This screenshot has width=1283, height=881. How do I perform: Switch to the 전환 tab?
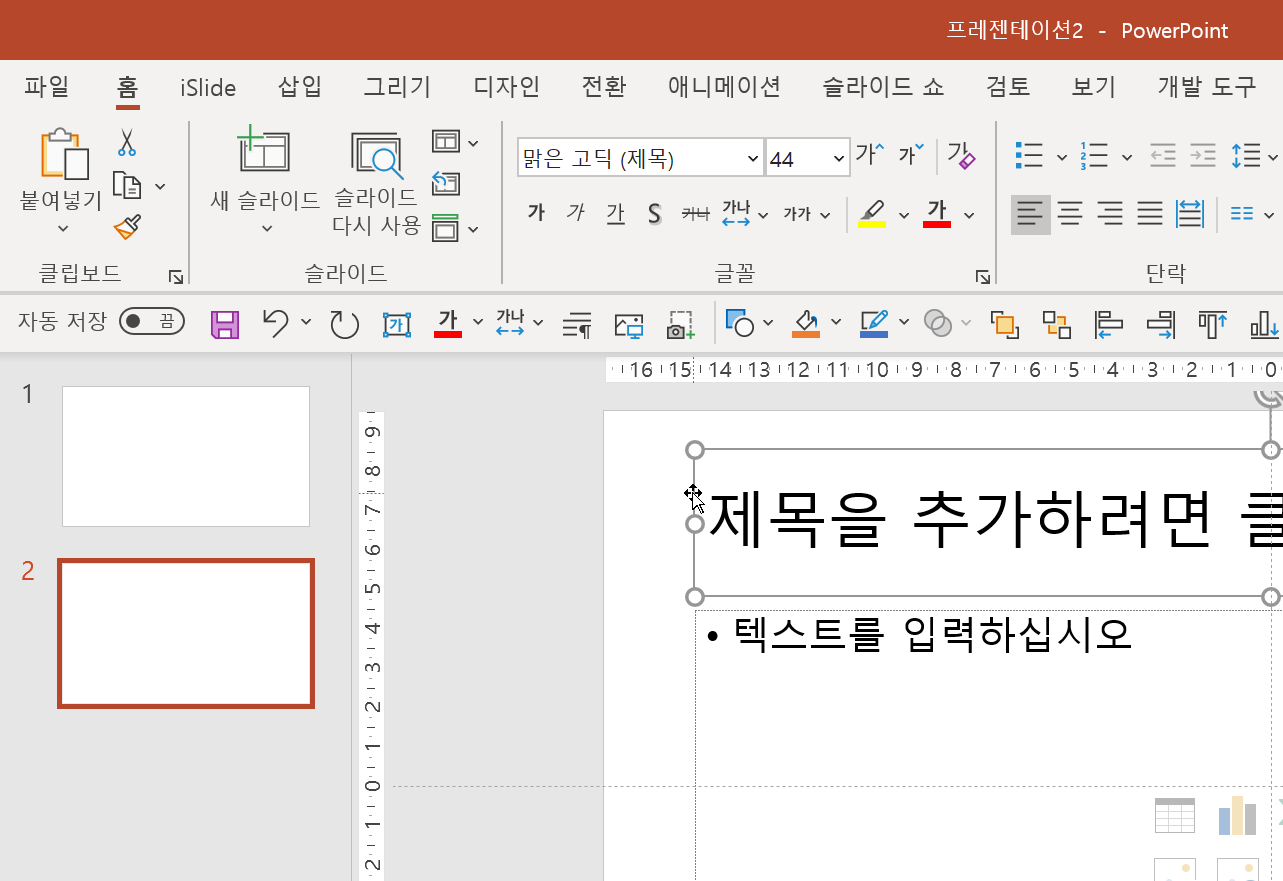603,86
